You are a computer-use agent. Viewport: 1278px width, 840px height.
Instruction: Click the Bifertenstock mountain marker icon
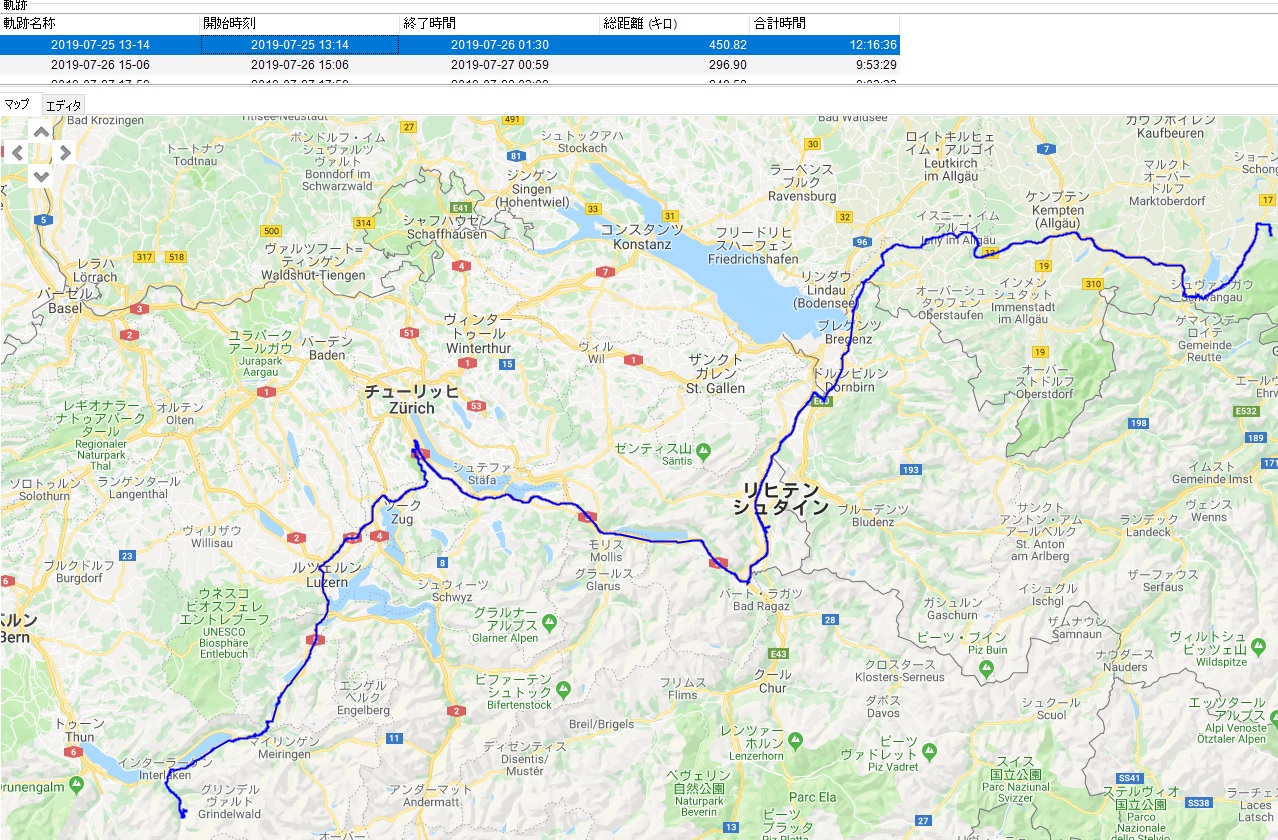coord(563,690)
